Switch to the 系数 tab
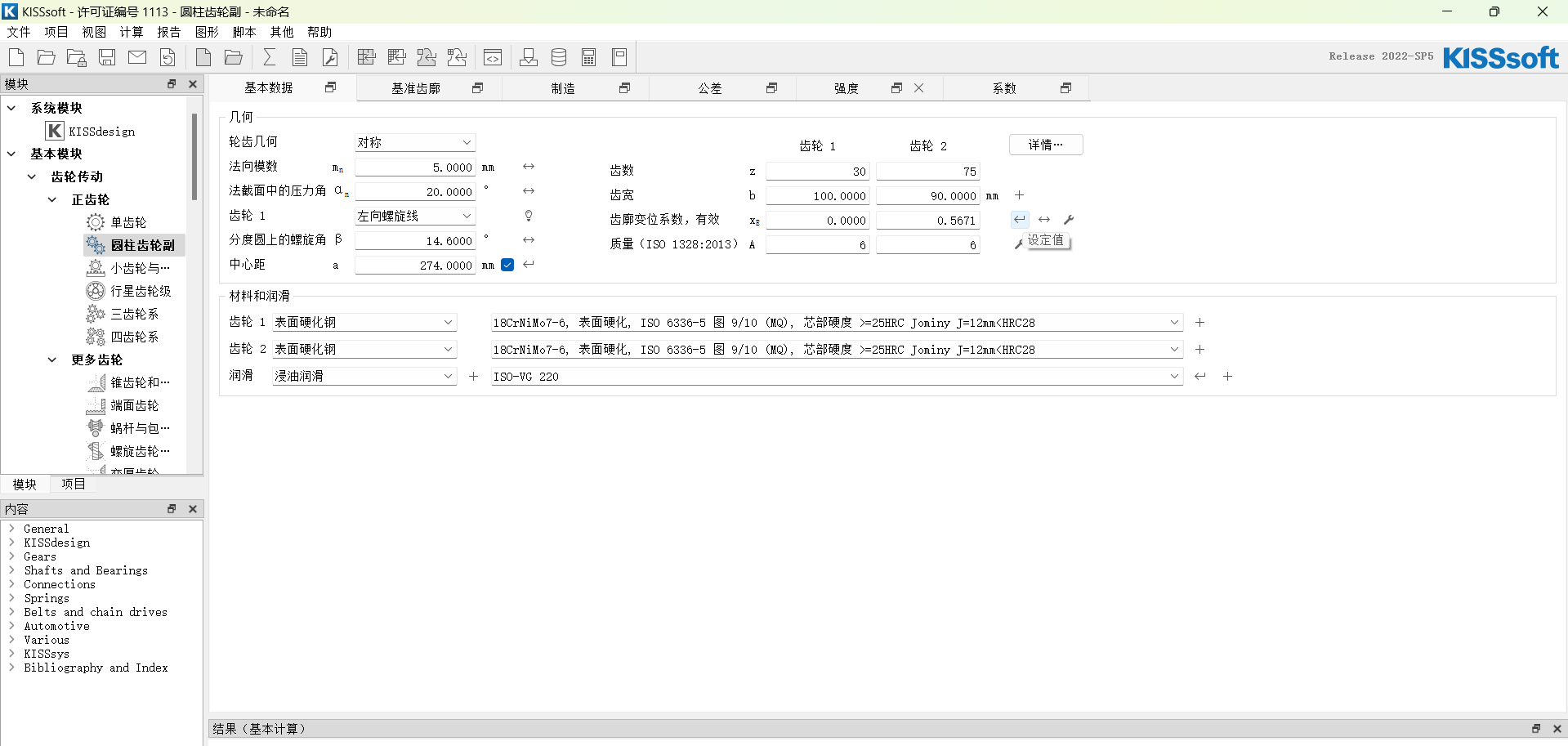This screenshot has width=1568, height=746. tap(1004, 88)
